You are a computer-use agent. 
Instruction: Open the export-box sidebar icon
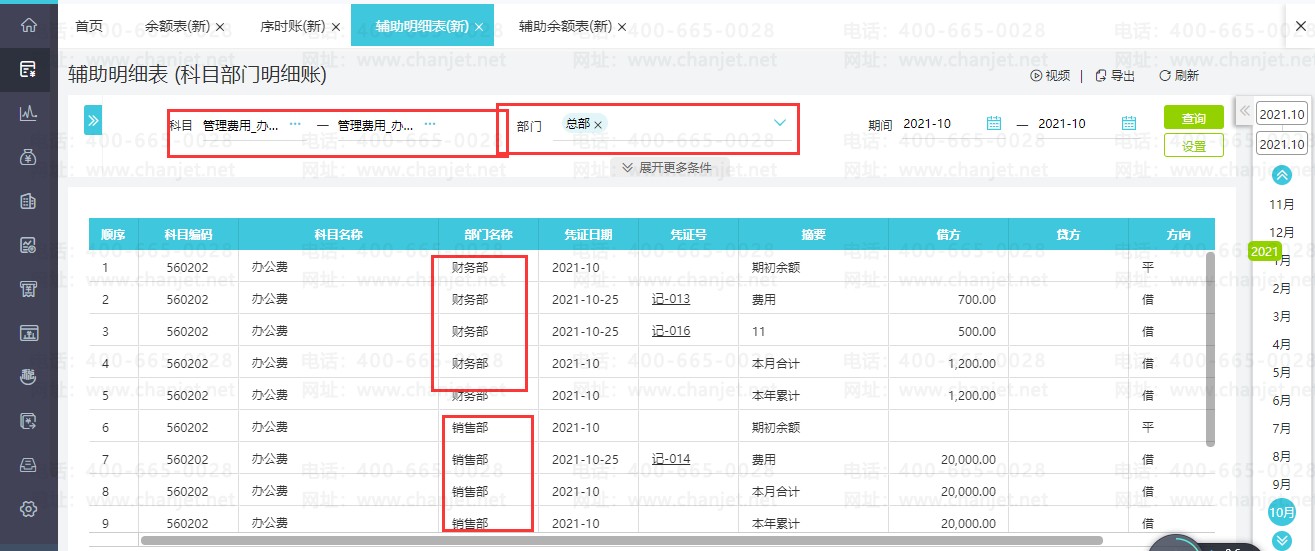click(28, 421)
